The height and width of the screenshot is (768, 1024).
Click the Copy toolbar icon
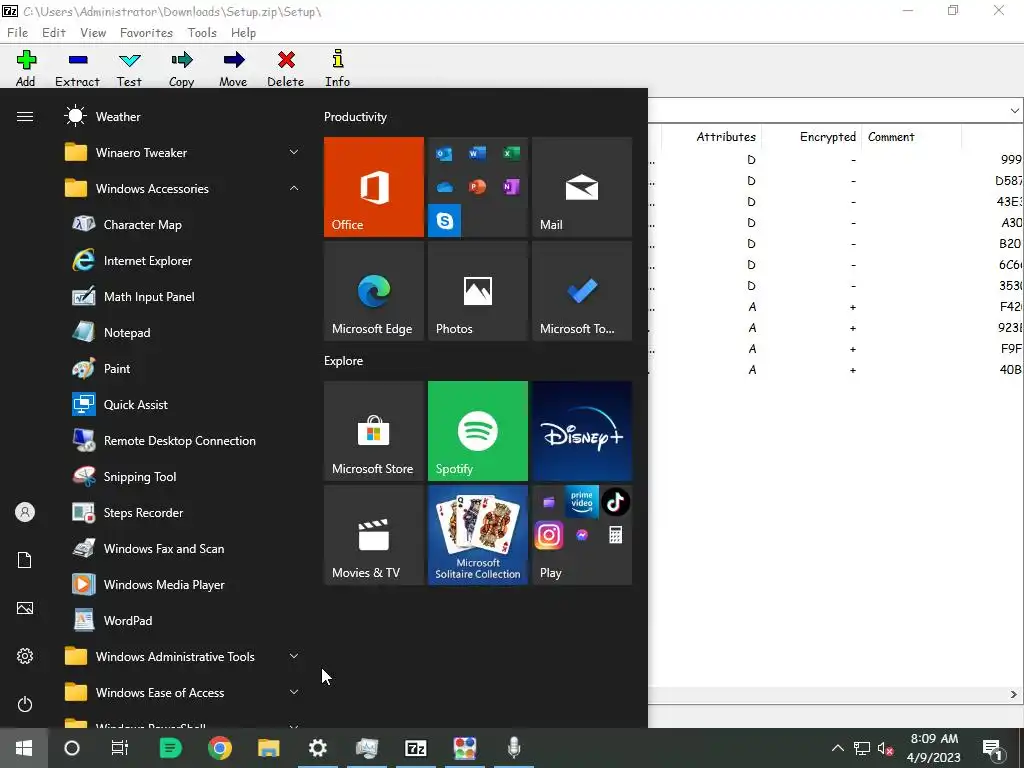182,68
